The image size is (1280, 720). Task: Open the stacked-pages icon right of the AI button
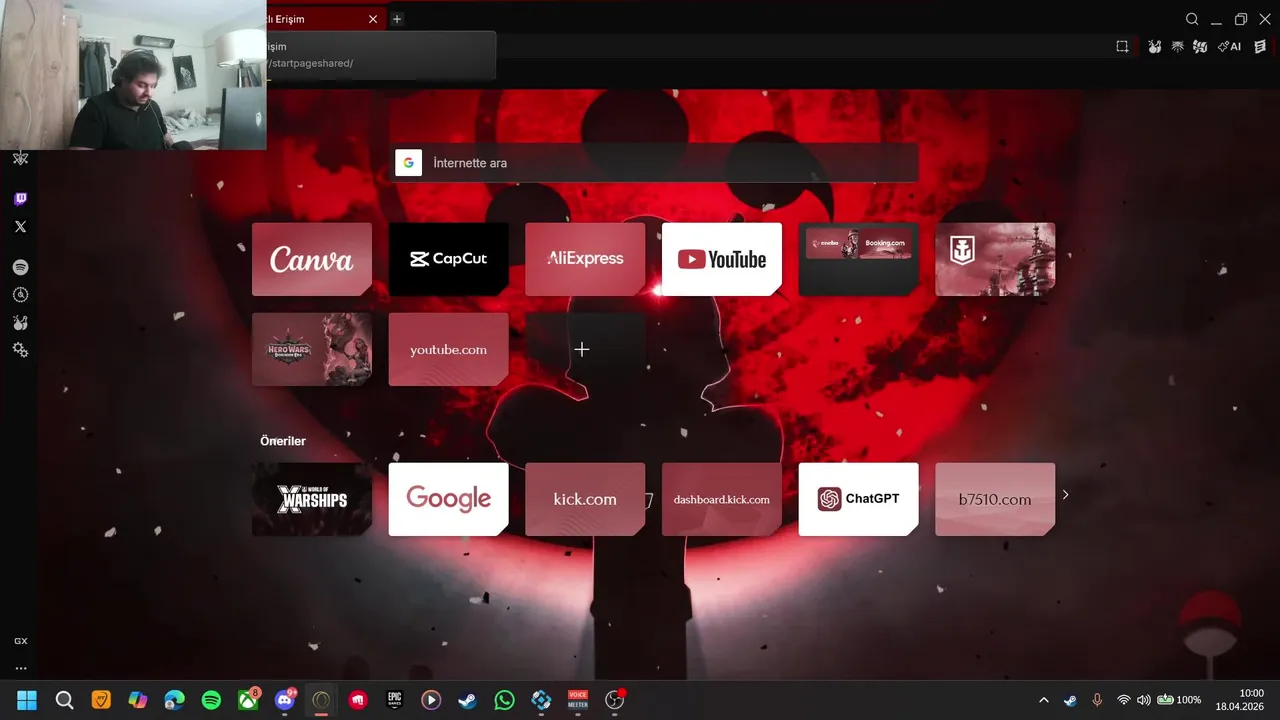(x=1259, y=46)
